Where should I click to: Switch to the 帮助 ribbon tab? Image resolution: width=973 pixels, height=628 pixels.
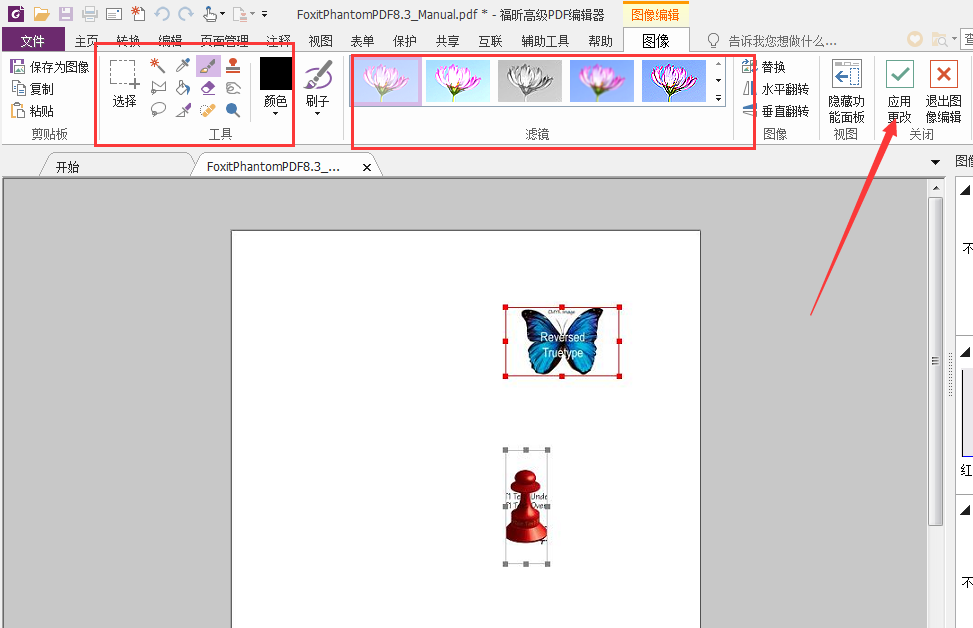[x=600, y=41]
